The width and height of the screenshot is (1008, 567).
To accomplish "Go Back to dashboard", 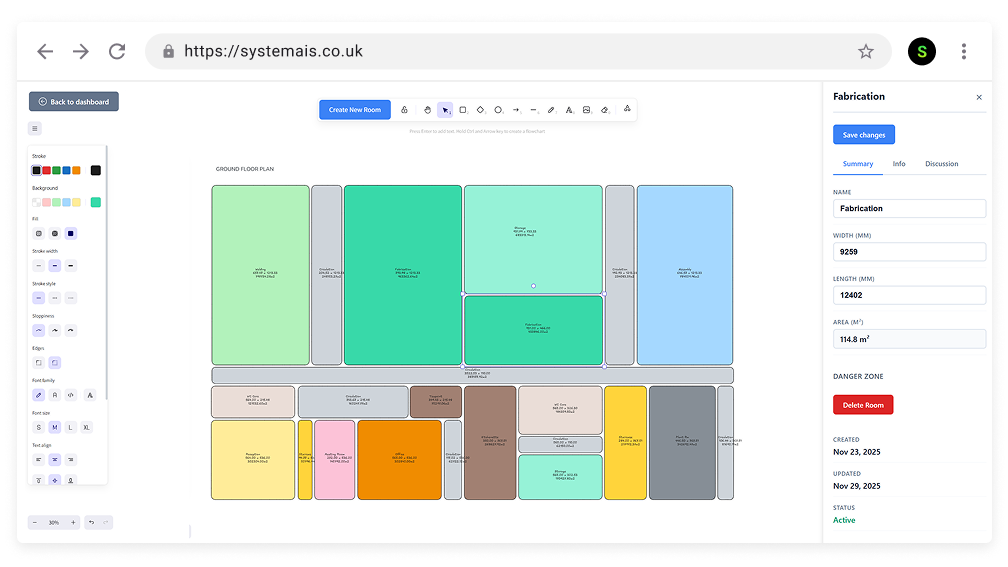I will tap(73, 102).
